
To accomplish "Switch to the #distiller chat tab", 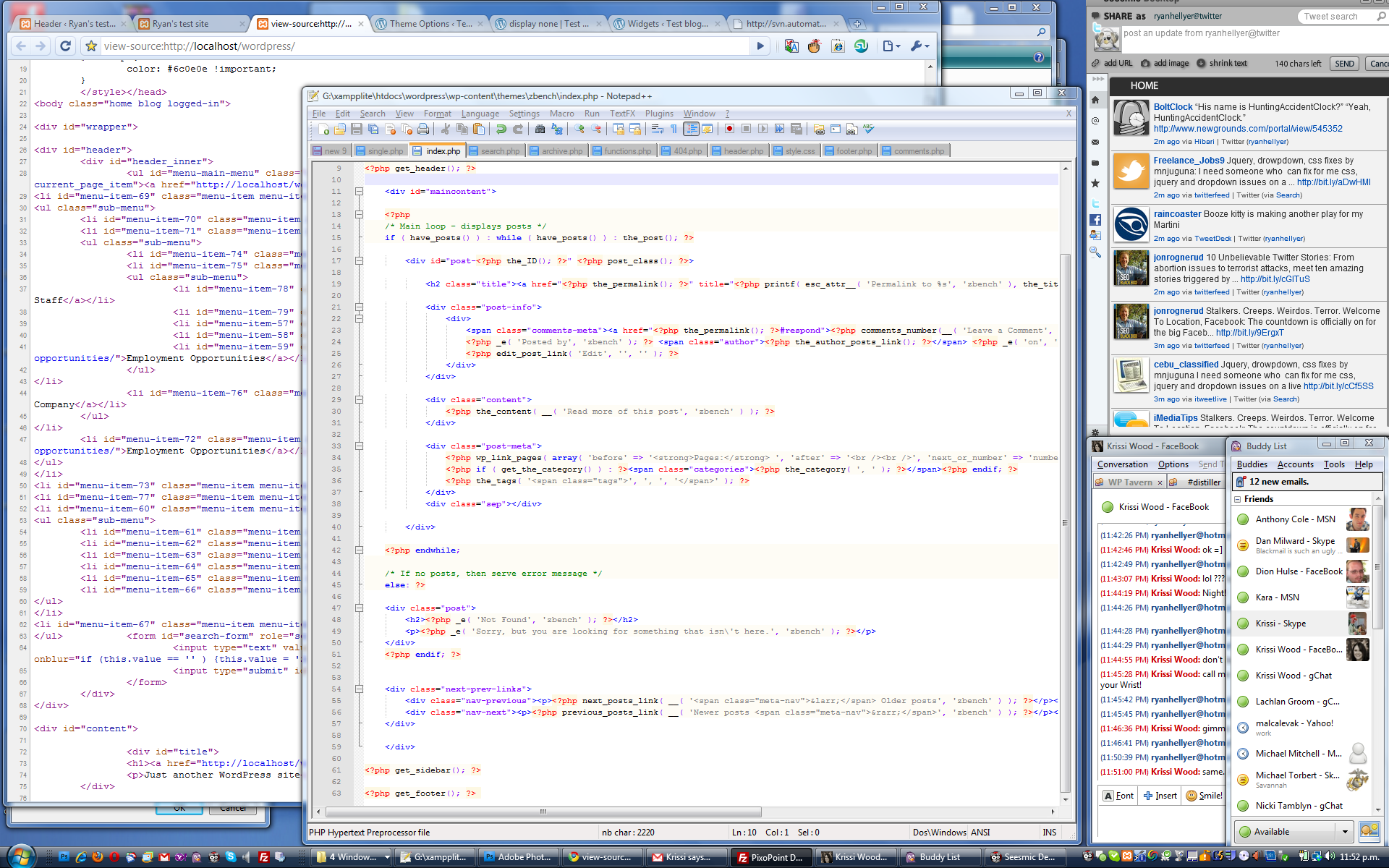I will (x=1197, y=482).
